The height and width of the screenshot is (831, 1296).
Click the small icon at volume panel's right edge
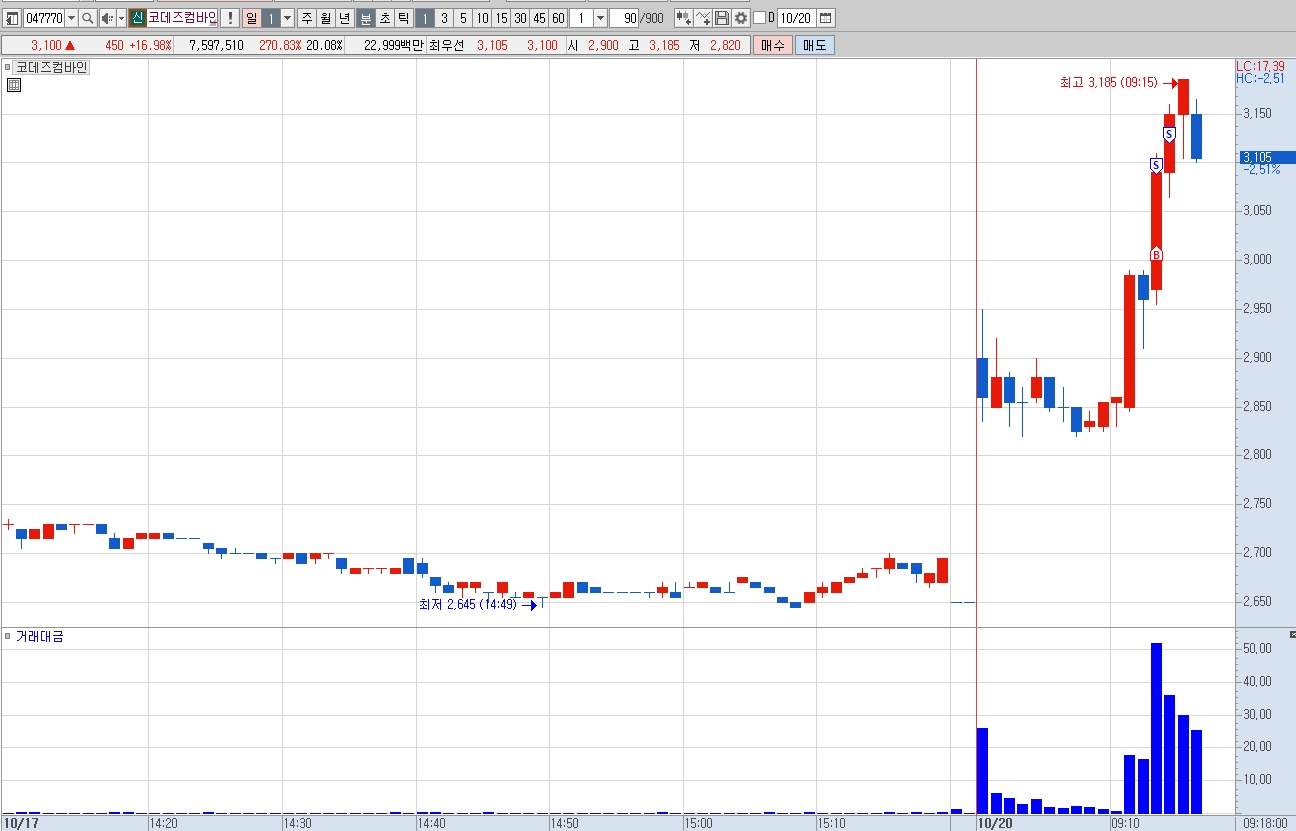1291,635
